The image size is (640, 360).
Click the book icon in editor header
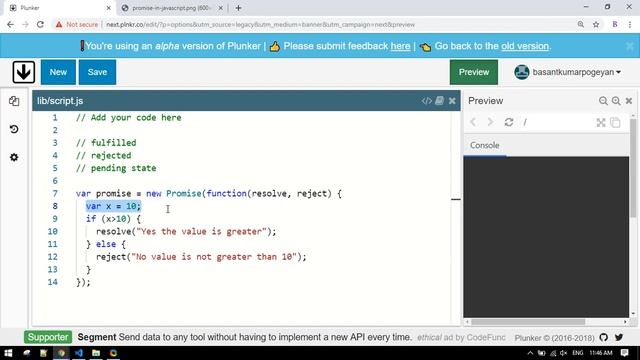click(x=439, y=101)
